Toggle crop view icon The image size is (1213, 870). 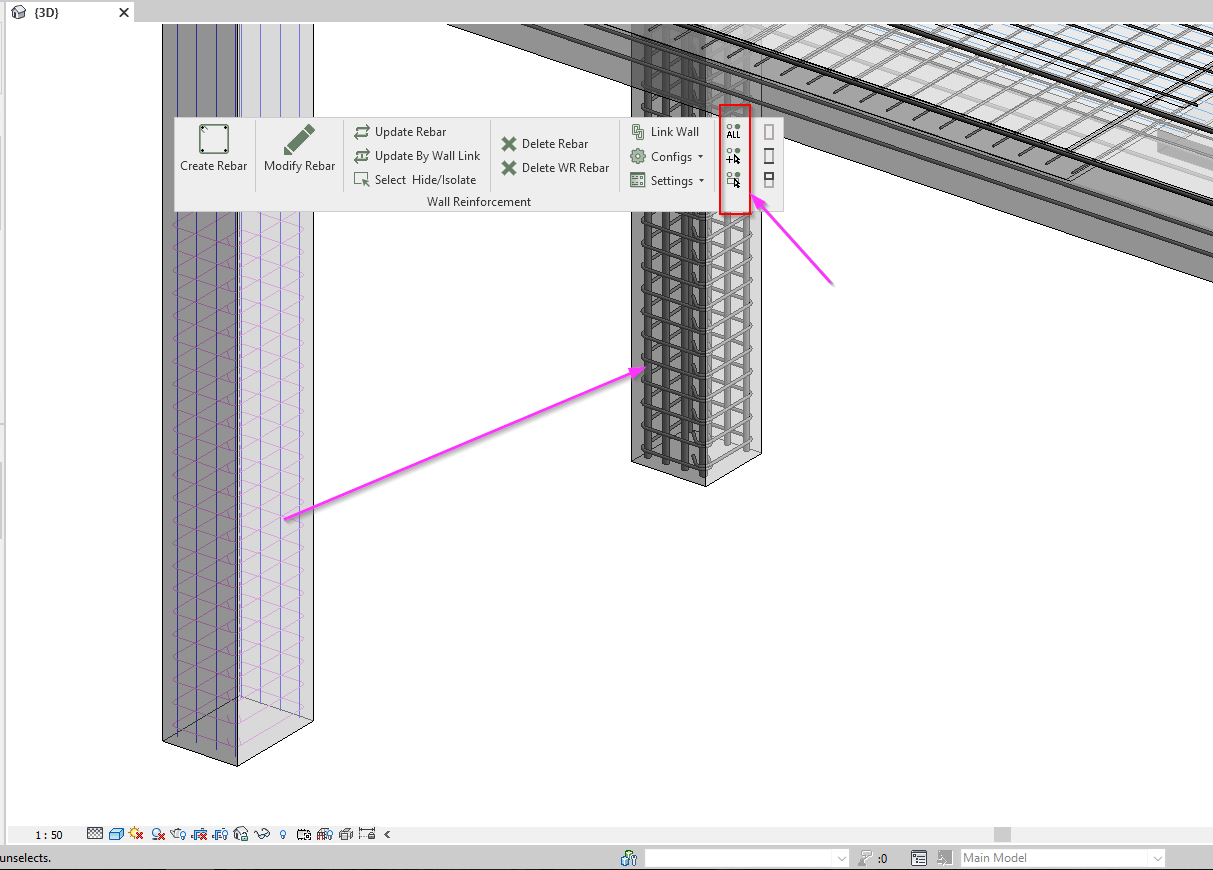pyautogui.click(x=200, y=834)
